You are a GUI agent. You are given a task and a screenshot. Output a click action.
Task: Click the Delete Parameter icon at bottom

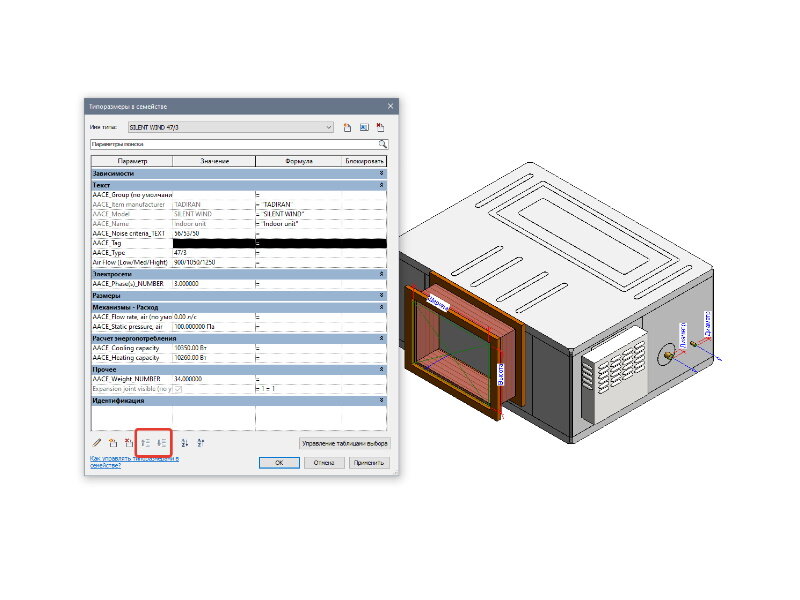point(129,443)
